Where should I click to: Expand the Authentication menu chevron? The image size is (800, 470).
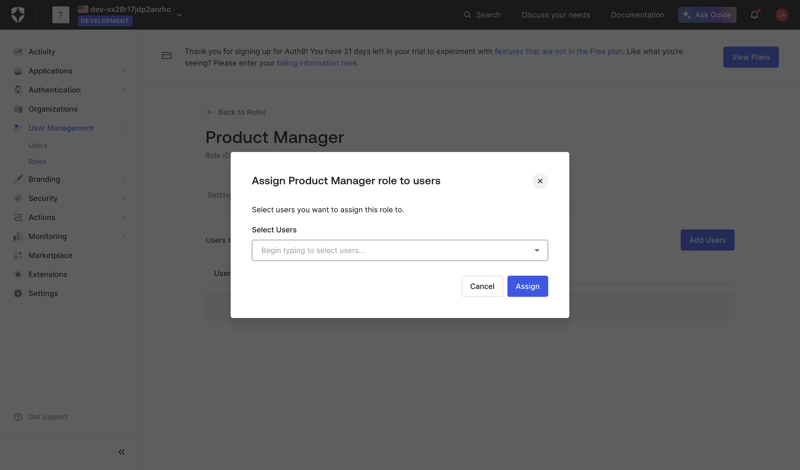pos(123,90)
